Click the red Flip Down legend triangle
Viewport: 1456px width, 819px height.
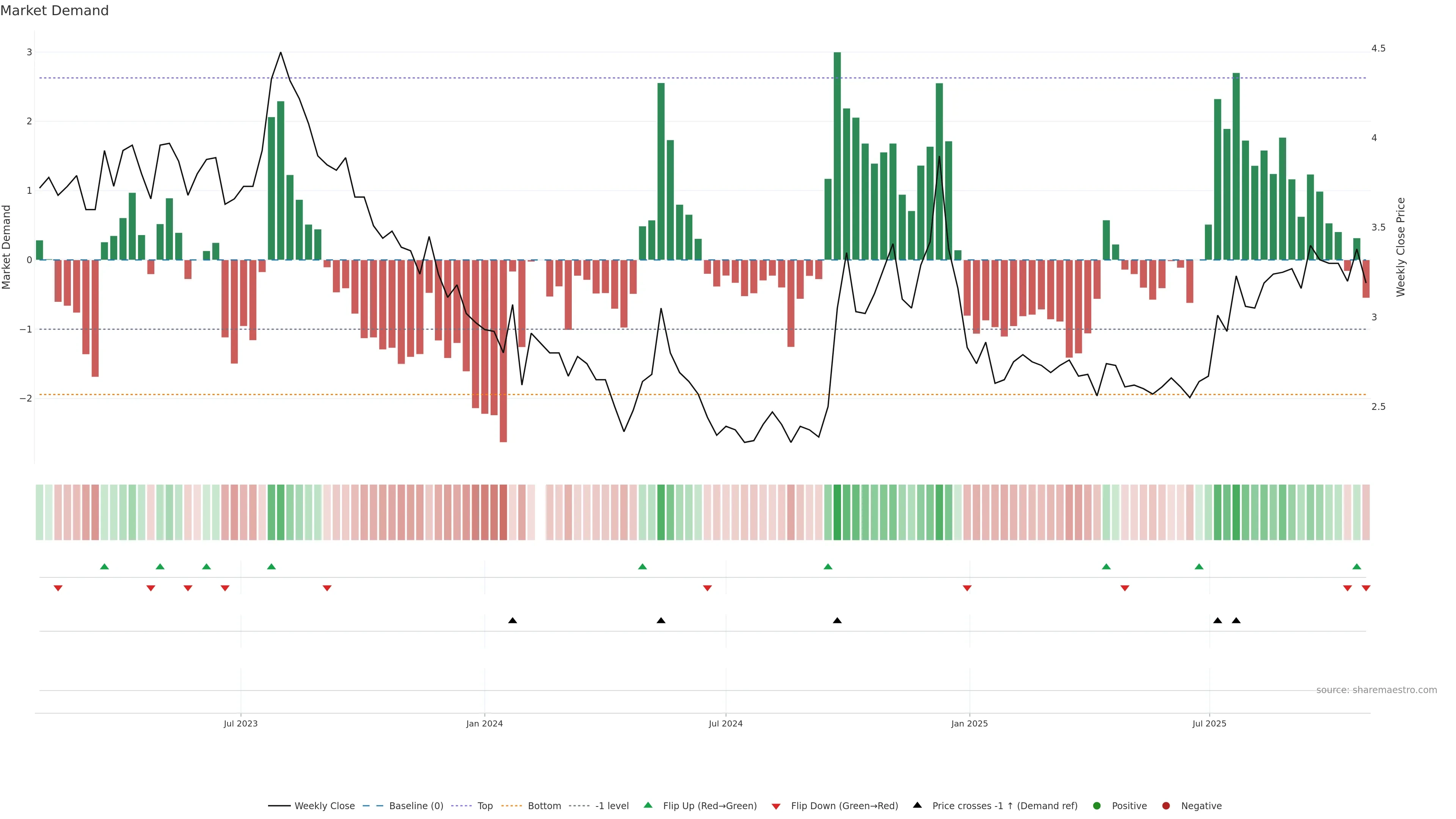pos(776,806)
